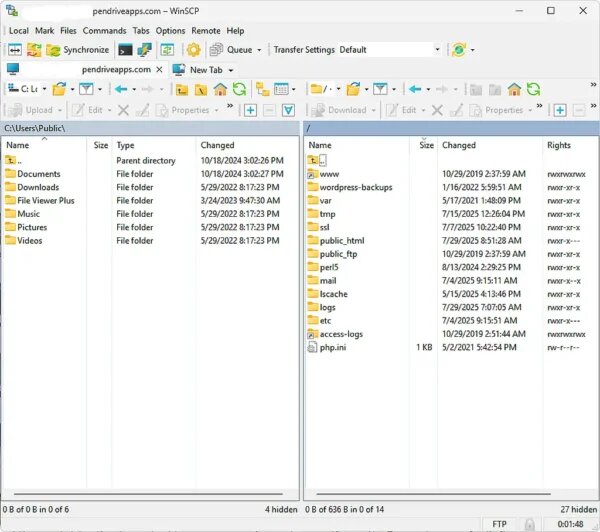
Task: Open the Tabs menu
Action: click(x=141, y=31)
